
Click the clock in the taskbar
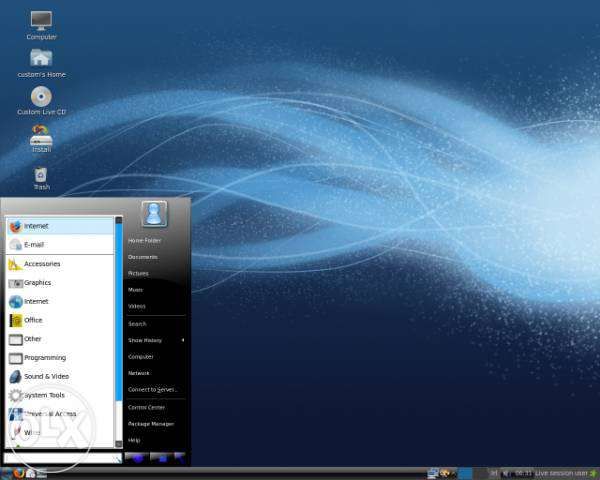(523, 473)
